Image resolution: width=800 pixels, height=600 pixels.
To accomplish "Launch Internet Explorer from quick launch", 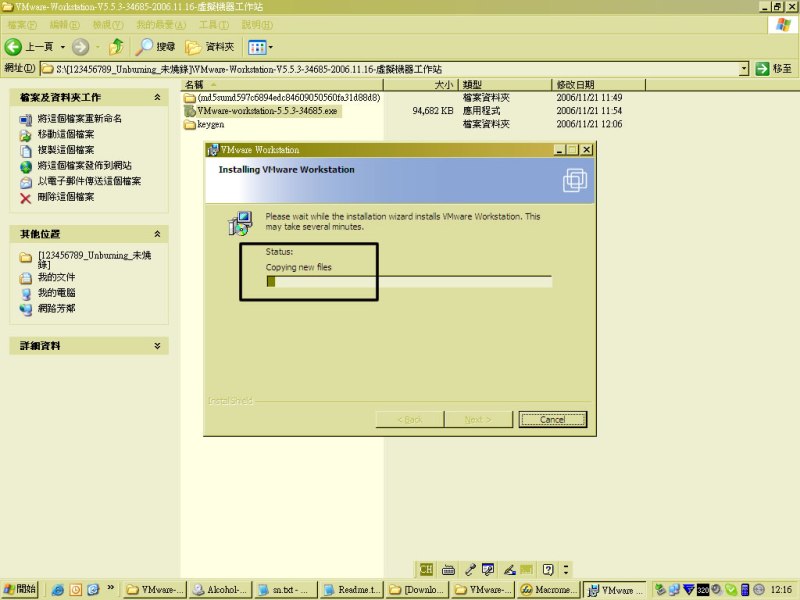I will click(x=58, y=590).
